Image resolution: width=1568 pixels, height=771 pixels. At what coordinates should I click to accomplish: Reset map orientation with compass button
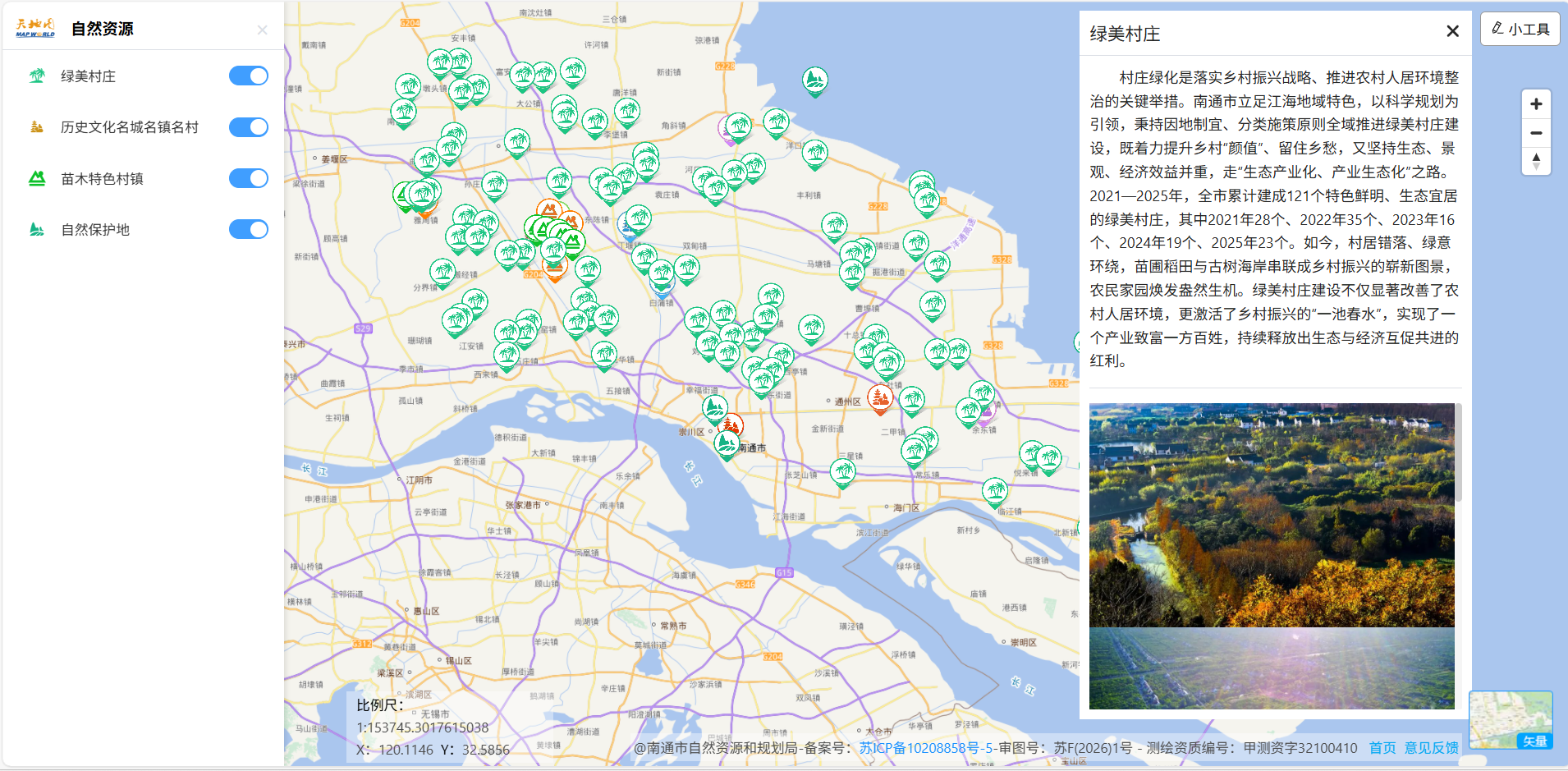pyautogui.click(x=1536, y=161)
